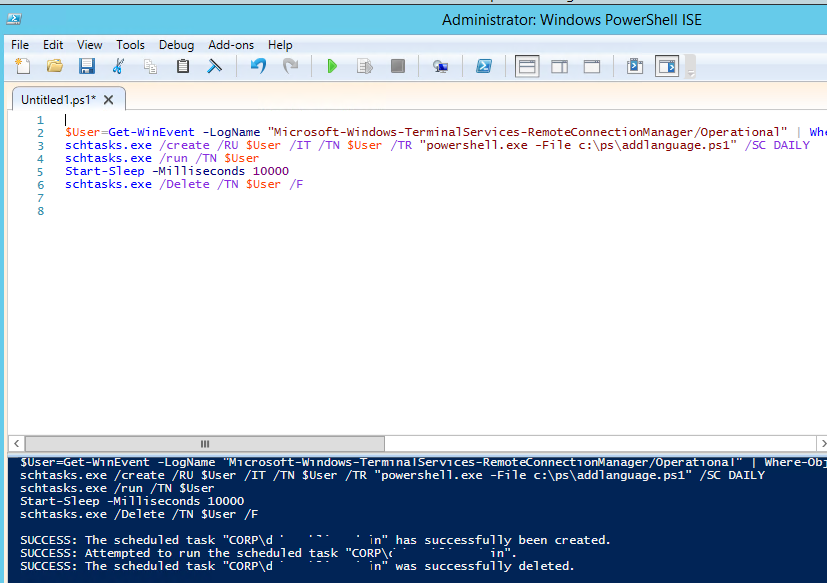Stop operation with the square Stop icon
827x583 pixels.
pos(398,66)
